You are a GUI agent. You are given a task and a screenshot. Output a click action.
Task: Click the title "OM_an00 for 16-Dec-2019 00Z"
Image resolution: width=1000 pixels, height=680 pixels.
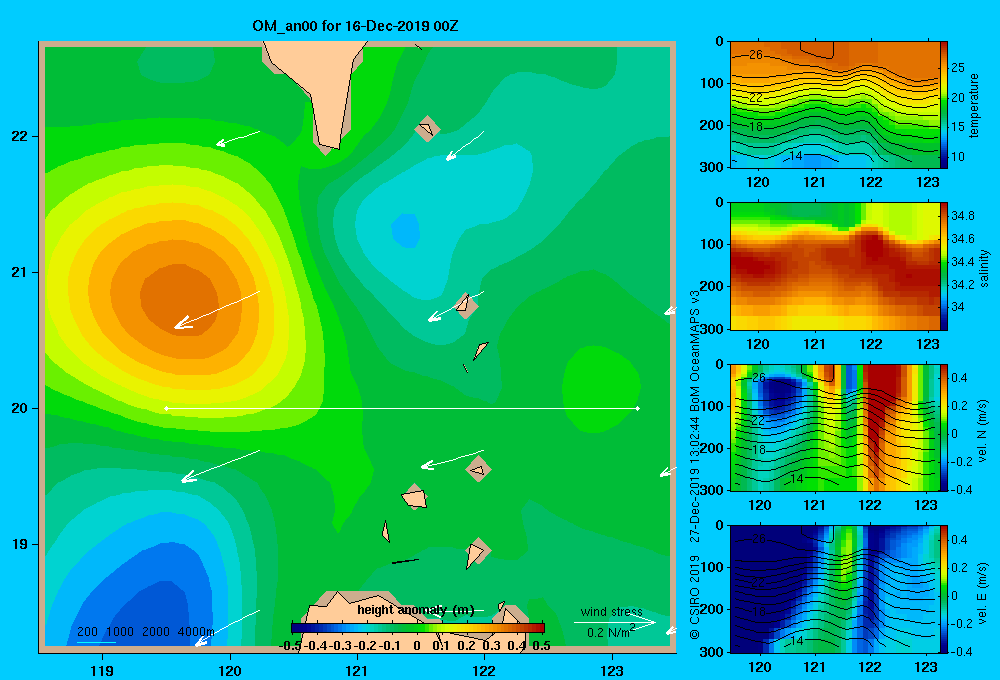pos(355,26)
